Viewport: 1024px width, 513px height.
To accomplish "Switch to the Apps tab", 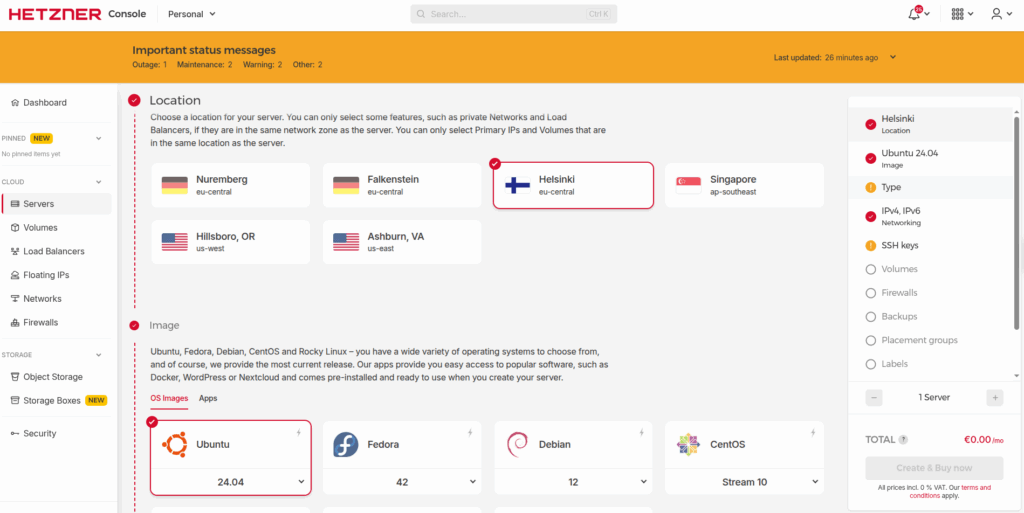I will pyautogui.click(x=208, y=398).
